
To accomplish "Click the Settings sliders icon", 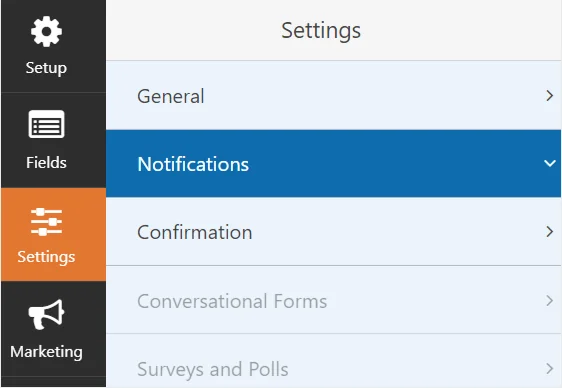I will pyautogui.click(x=46, y=222).
